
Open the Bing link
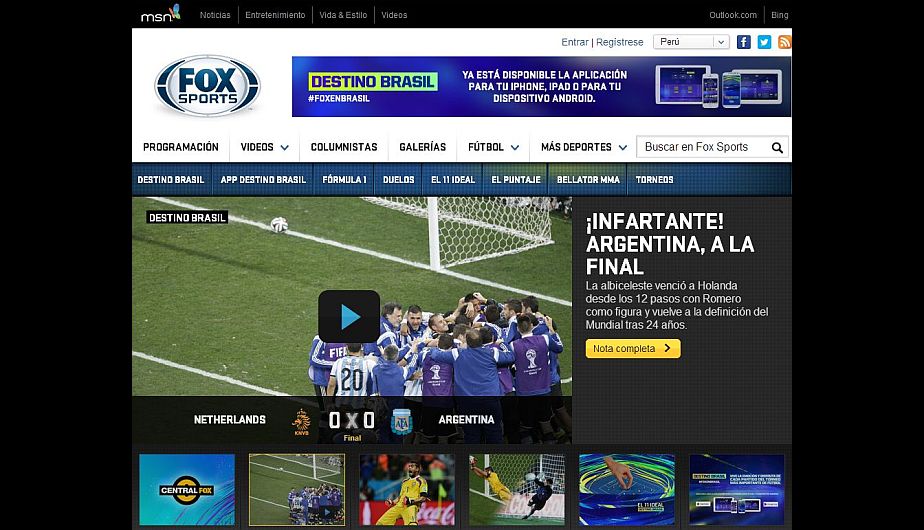point(779,15)
